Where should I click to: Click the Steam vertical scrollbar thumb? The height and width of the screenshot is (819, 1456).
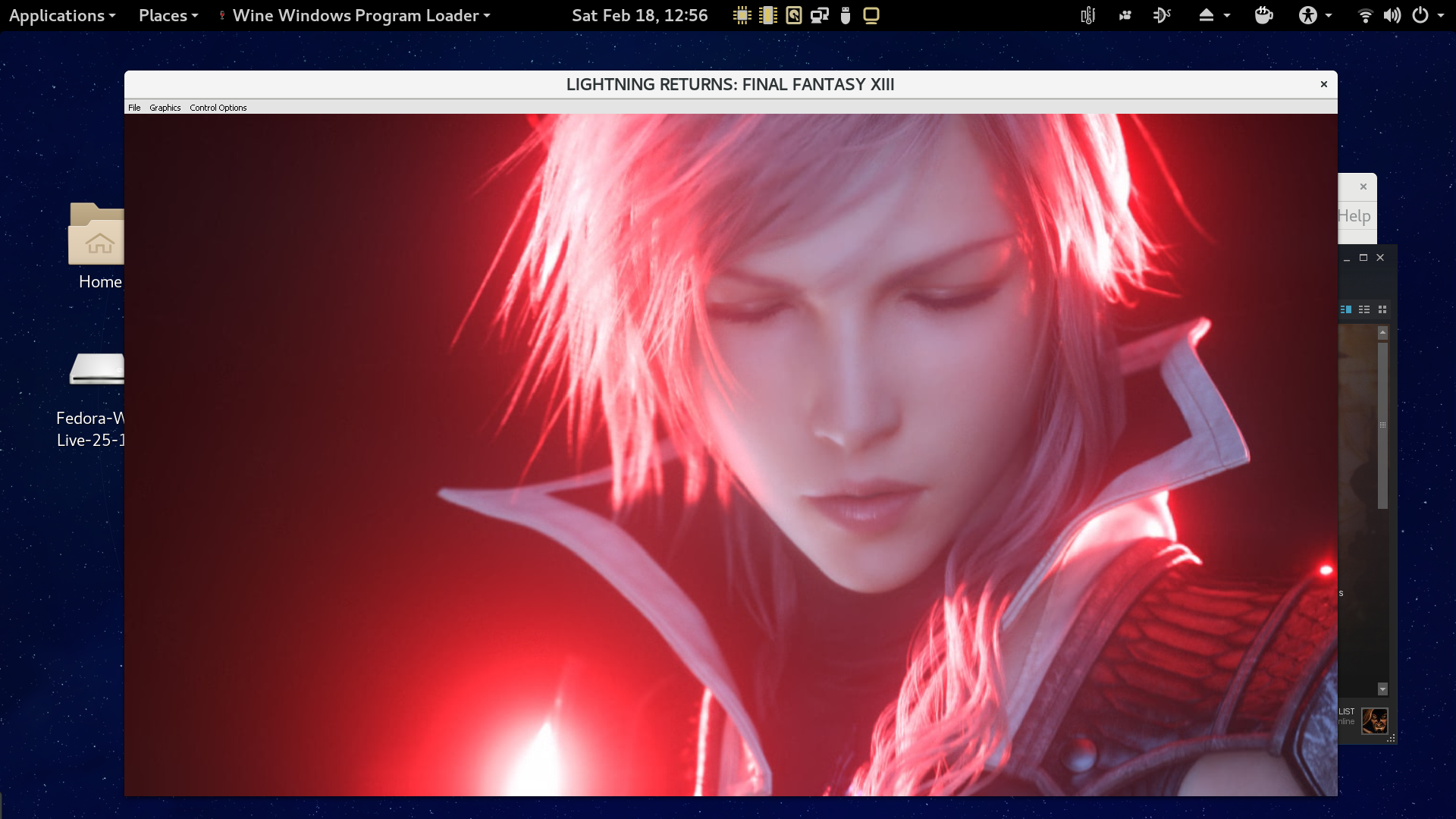click(x=1382, y=425)
